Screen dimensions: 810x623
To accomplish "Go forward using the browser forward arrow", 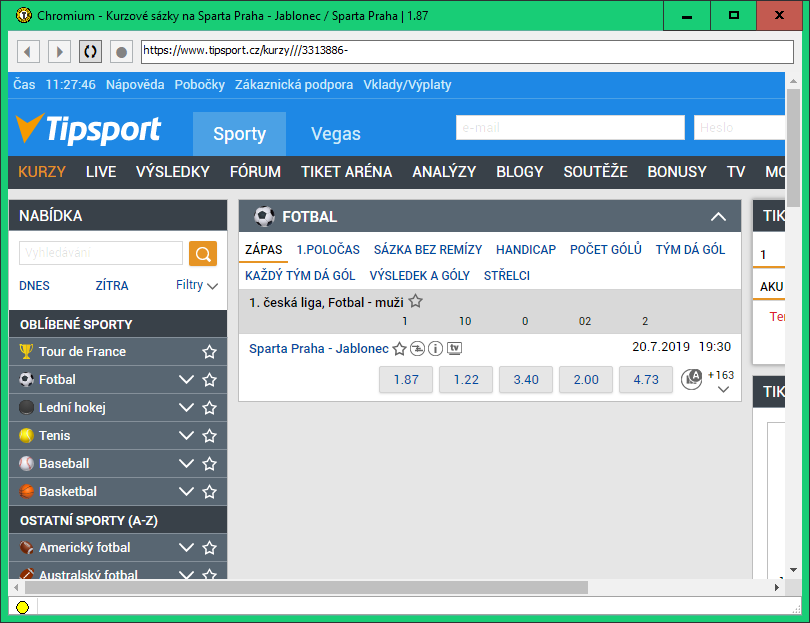I will tap(59, 52).
